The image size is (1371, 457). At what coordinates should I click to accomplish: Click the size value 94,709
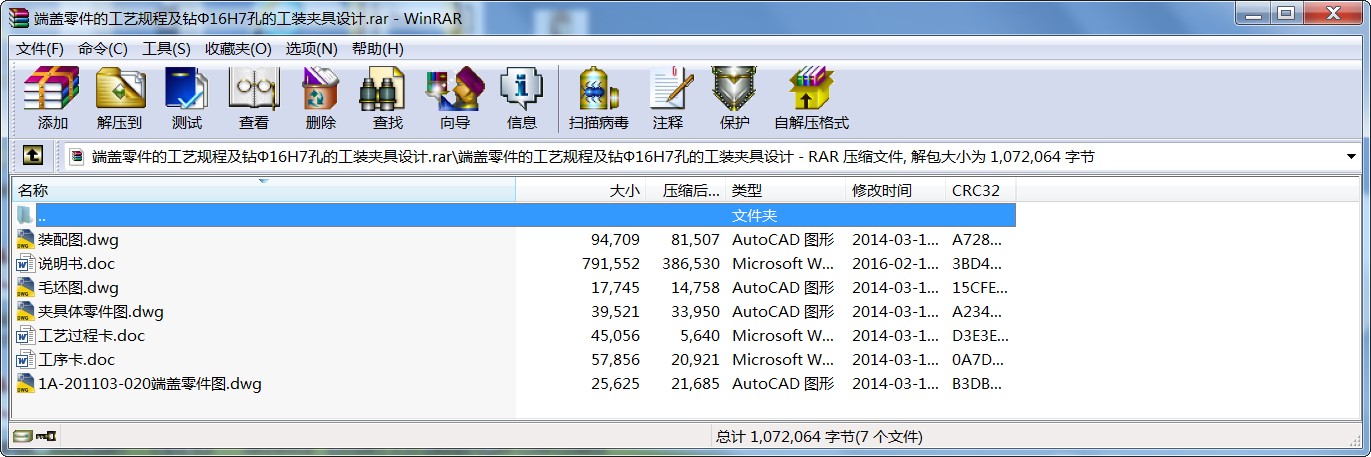coord(615,239)
